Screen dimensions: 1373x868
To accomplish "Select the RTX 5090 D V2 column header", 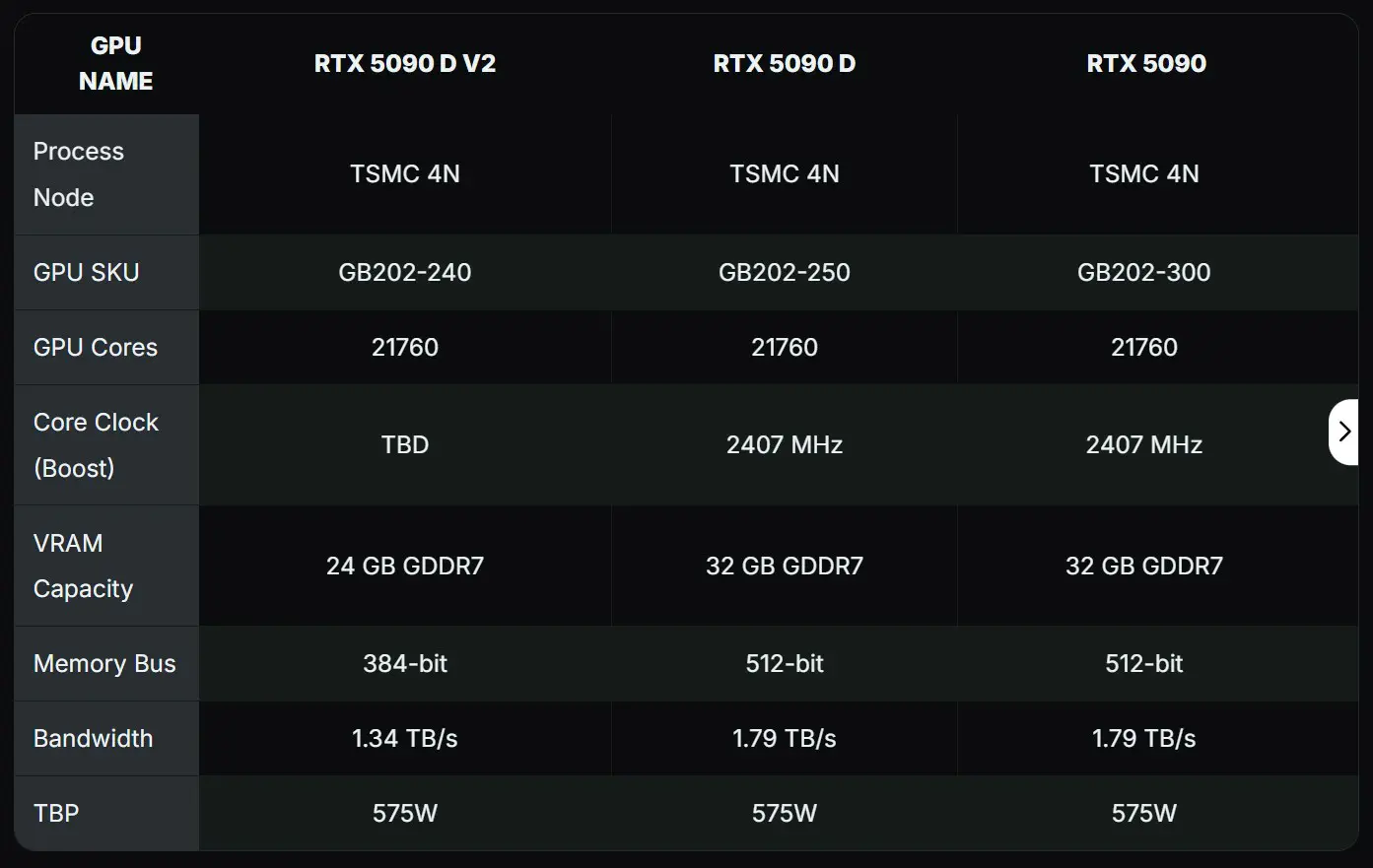I will 405,64.
